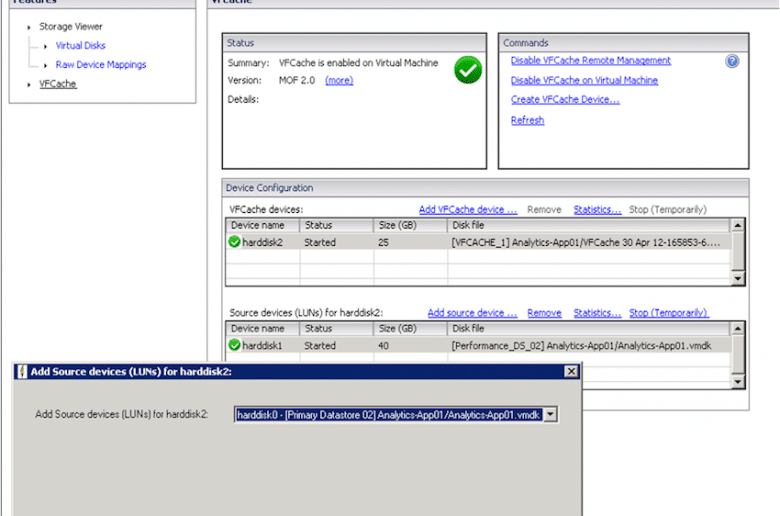Click the large green status checkmark
The height and width of the screenshot is (516, 780).
[468, 70]
